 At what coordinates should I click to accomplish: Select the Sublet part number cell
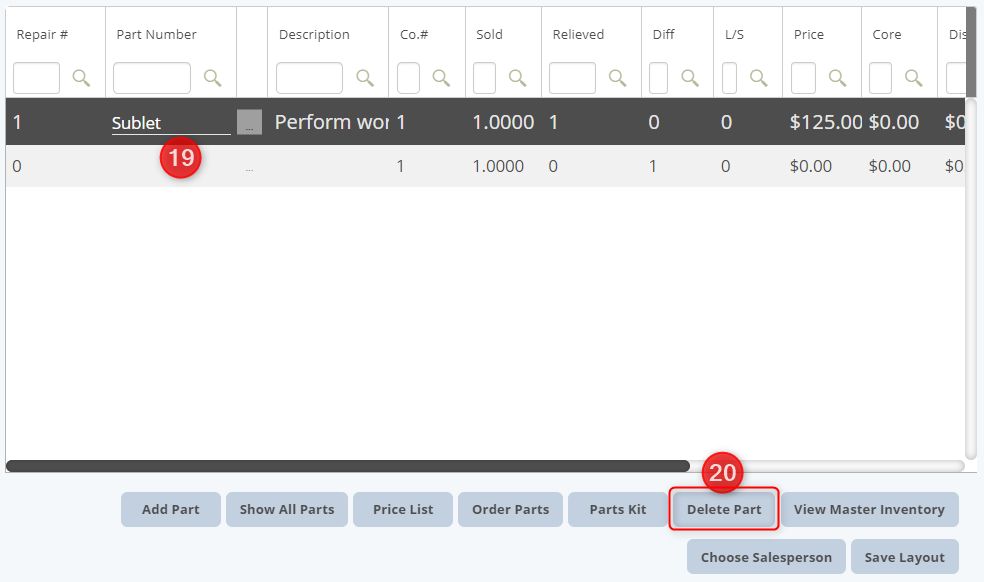(x=171, y=122)
